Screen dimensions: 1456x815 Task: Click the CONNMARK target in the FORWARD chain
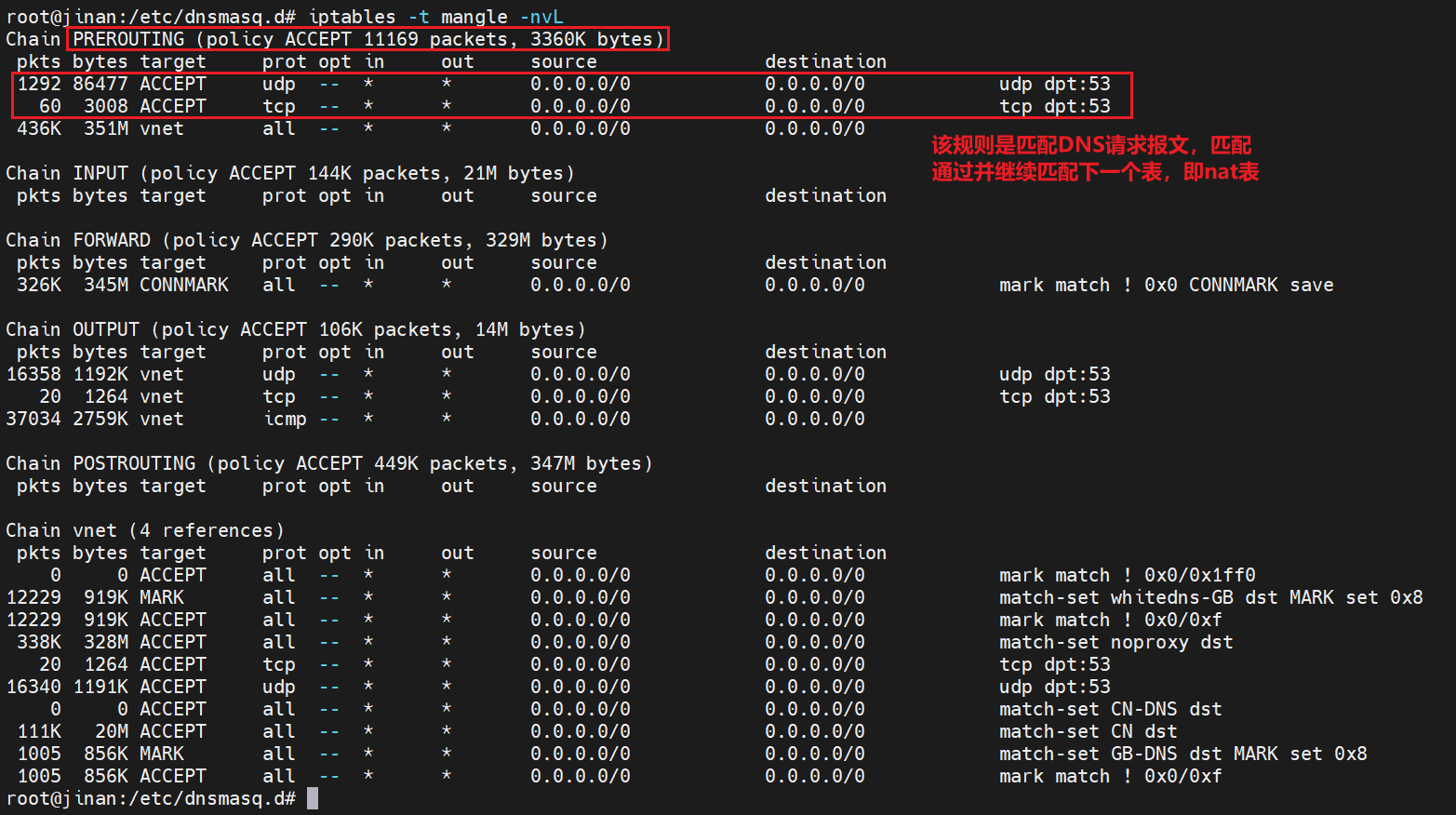point(183,285)
